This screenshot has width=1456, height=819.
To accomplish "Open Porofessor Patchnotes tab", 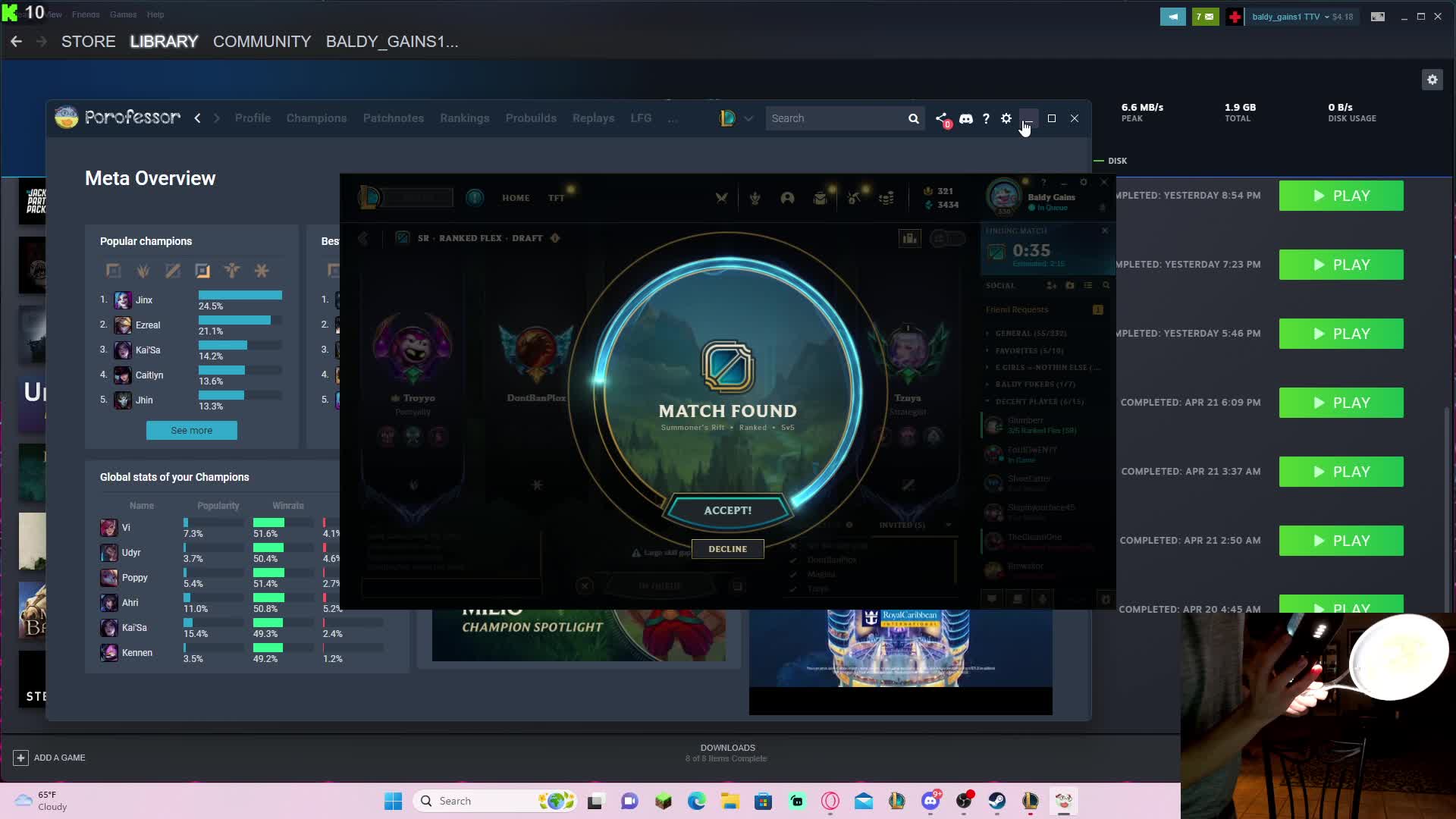I will coord(393,118).
